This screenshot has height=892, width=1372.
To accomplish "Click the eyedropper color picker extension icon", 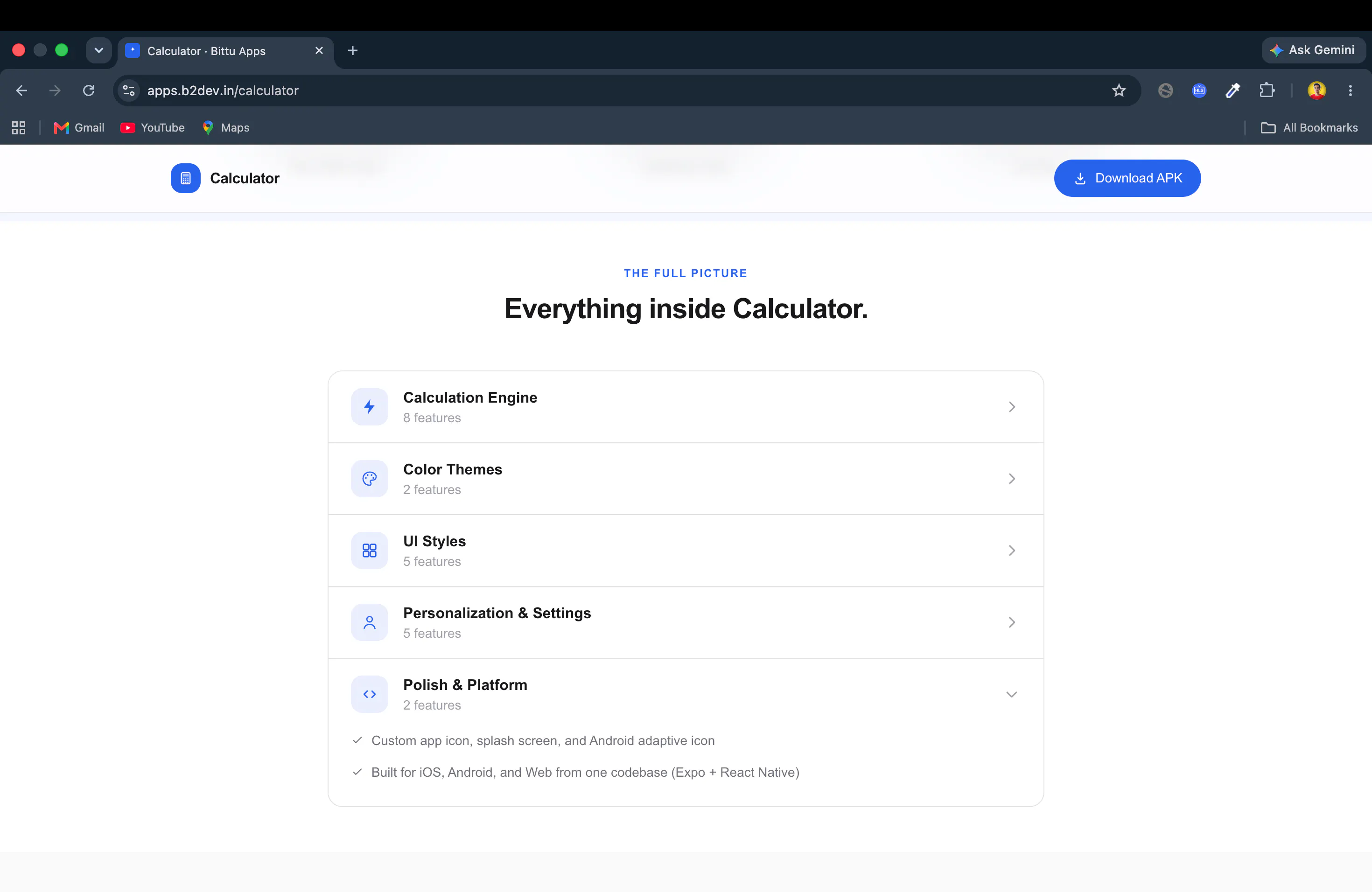I will click(x=1232, y=91).
